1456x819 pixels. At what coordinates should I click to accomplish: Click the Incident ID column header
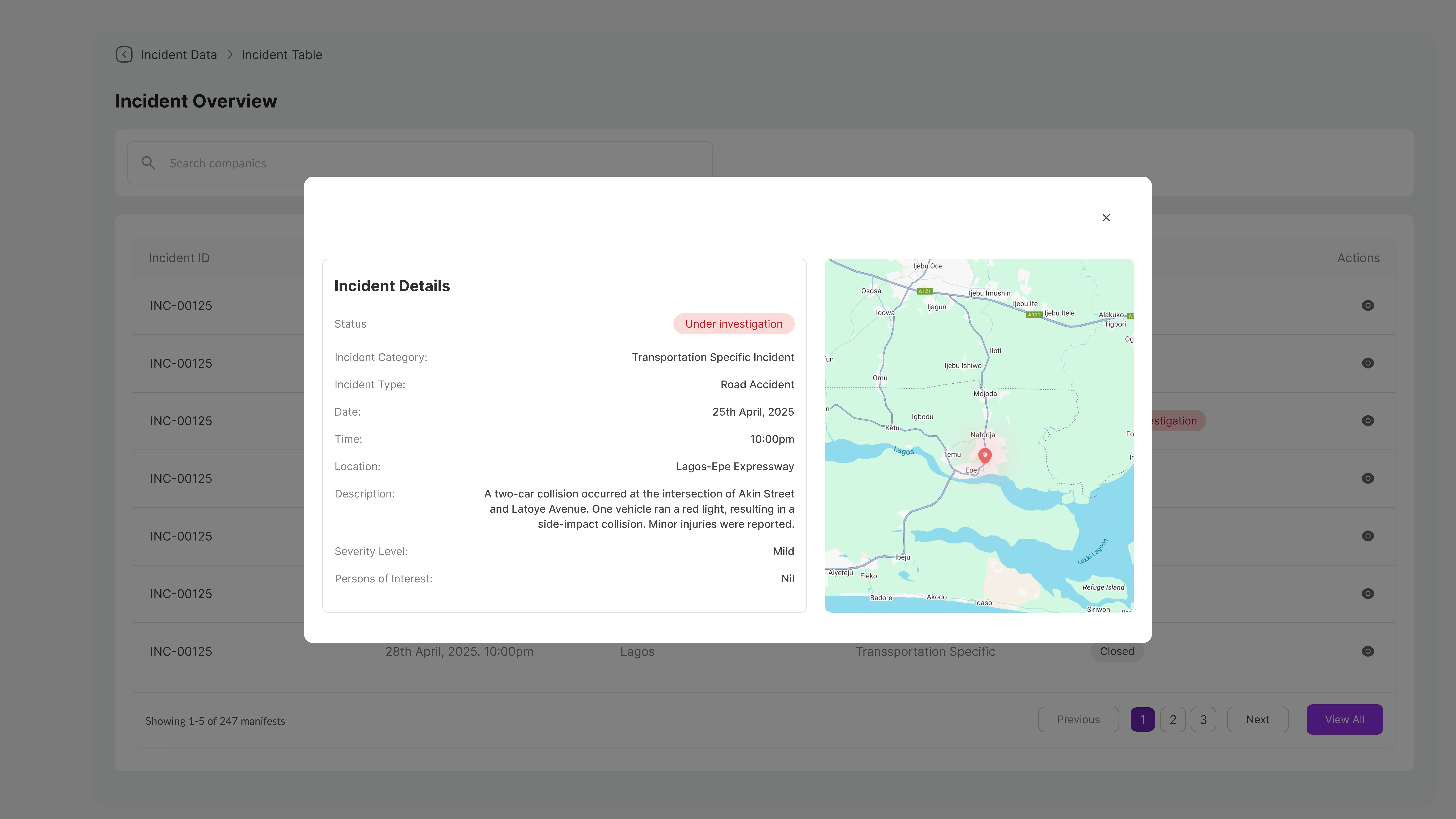coord(179,258)
